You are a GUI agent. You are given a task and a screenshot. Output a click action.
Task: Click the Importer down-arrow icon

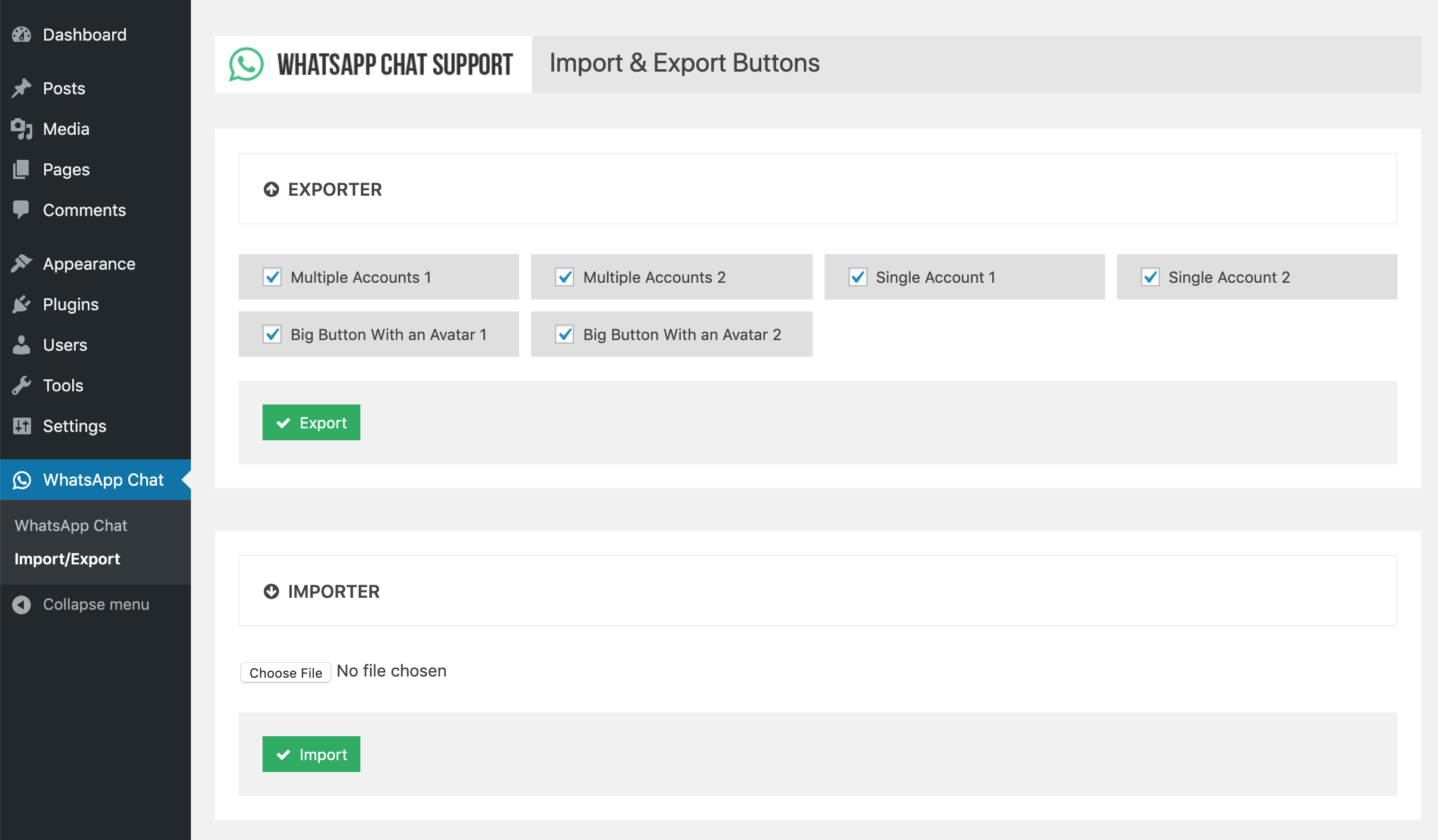click(271, 592)
